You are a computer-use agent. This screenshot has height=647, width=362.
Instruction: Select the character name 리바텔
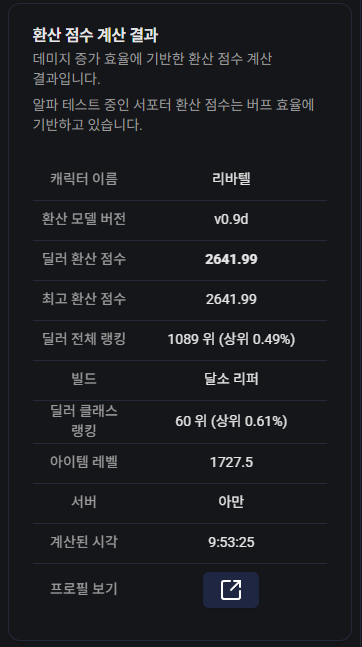click(231, 179)
